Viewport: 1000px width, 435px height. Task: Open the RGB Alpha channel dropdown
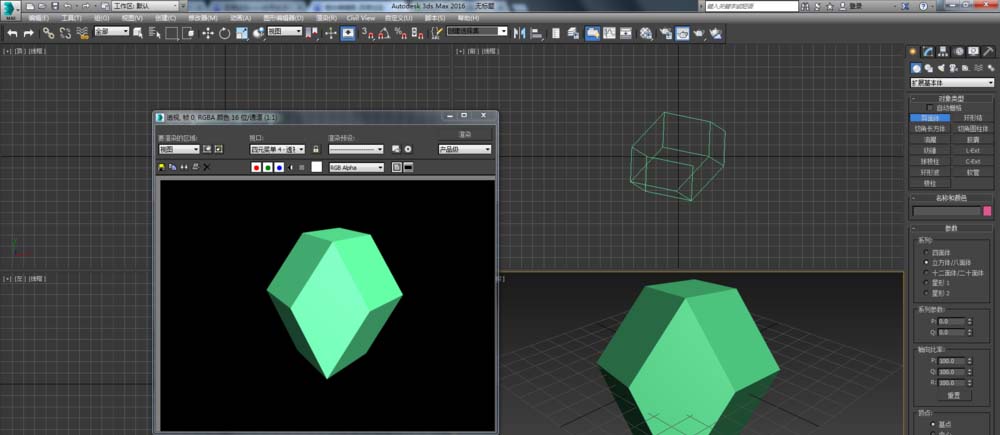356,168
